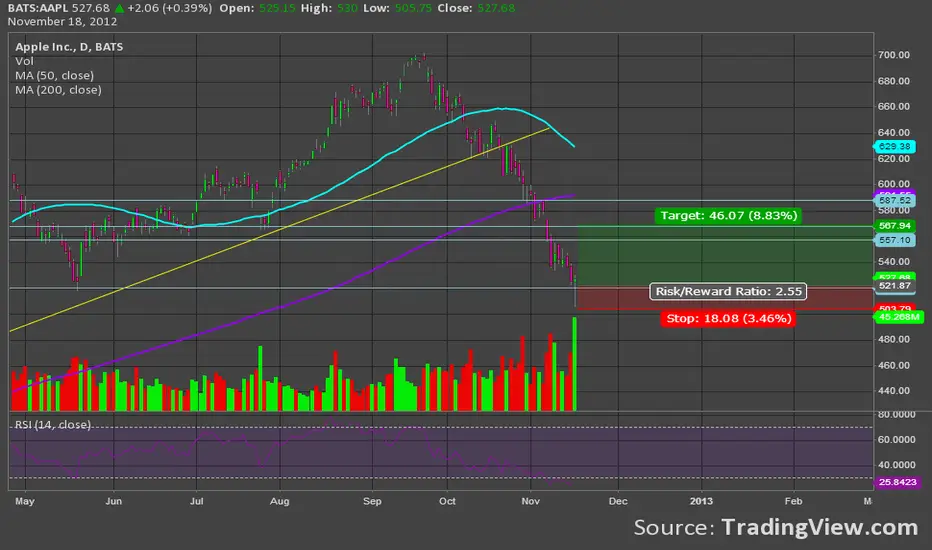Click the 521.87 price tag
Image resolution: width=932 pixels, height=550 pixels.
(895, 286)
